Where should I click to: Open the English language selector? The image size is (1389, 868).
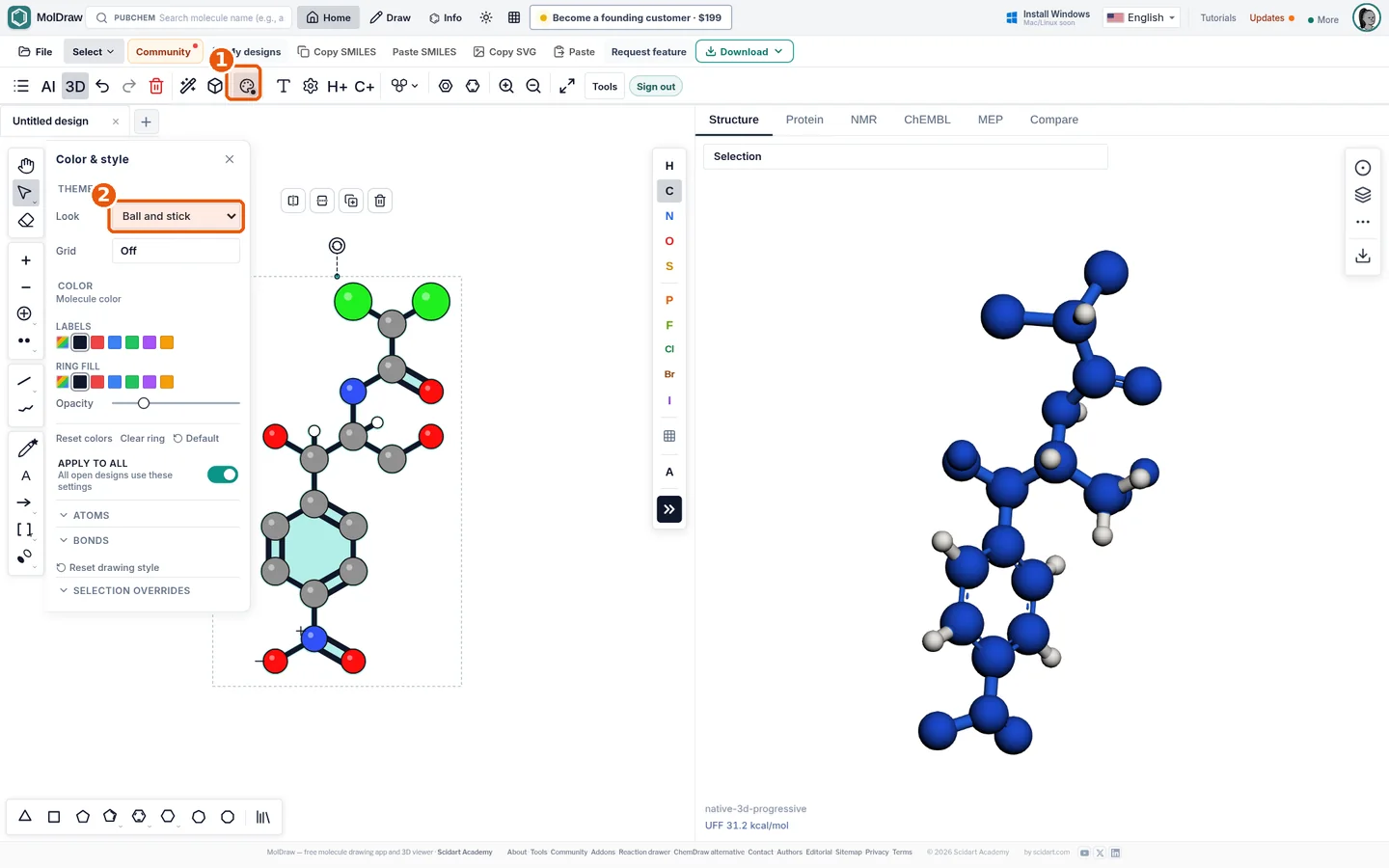click(1141, 17)
